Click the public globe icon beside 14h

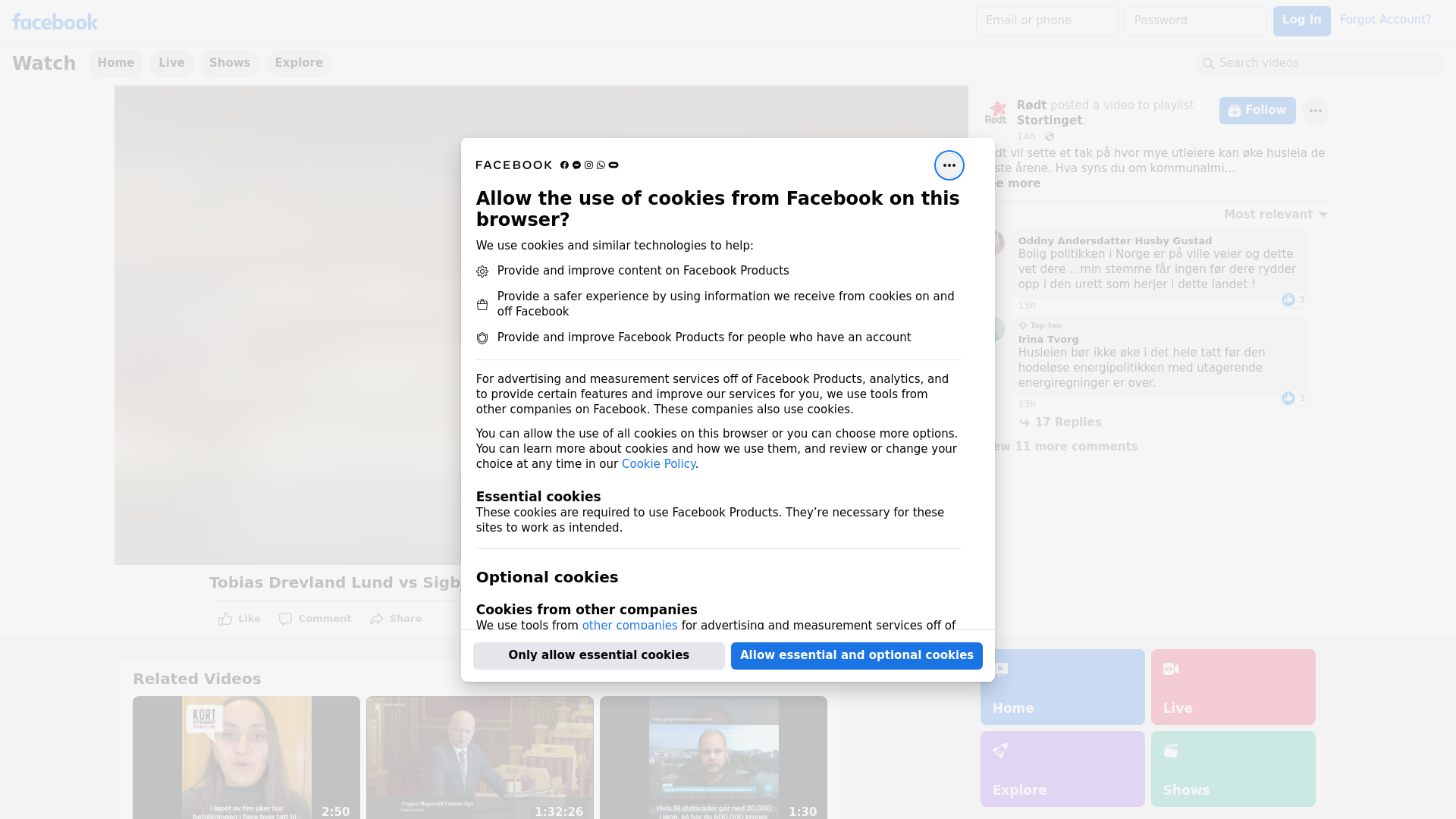[x=1050, y=136]
